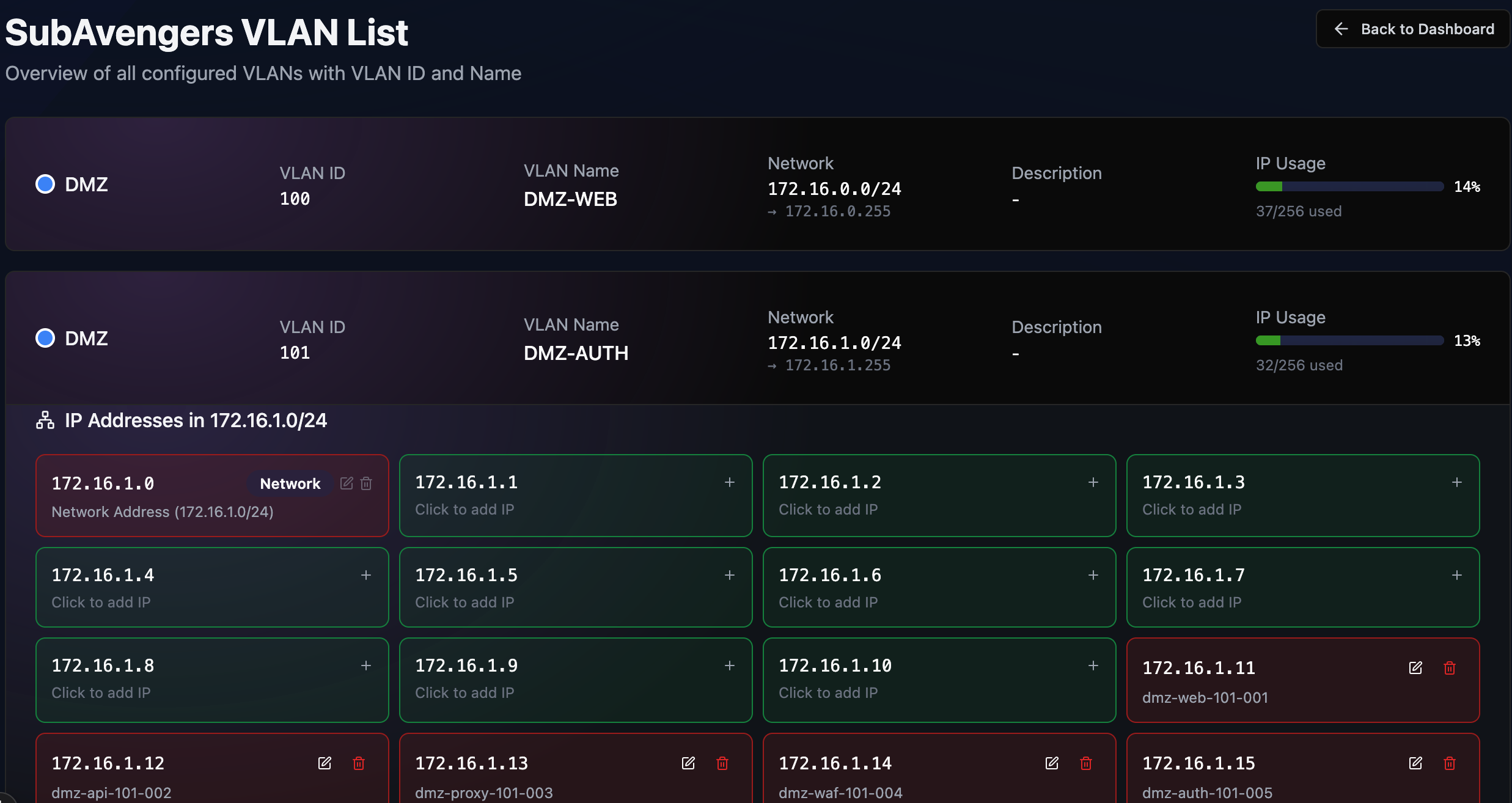The height and width of the screenshot is (803, 1512).
Task: Open the free 172.16.1.10 address card
Action: click(939, 680)
